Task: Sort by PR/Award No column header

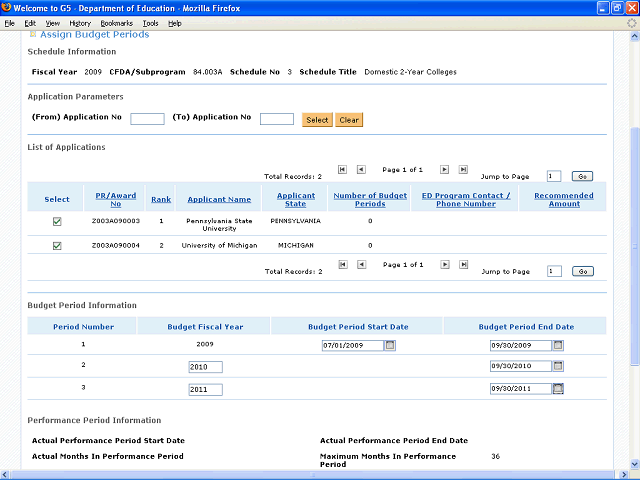Action: coord(116,199)
